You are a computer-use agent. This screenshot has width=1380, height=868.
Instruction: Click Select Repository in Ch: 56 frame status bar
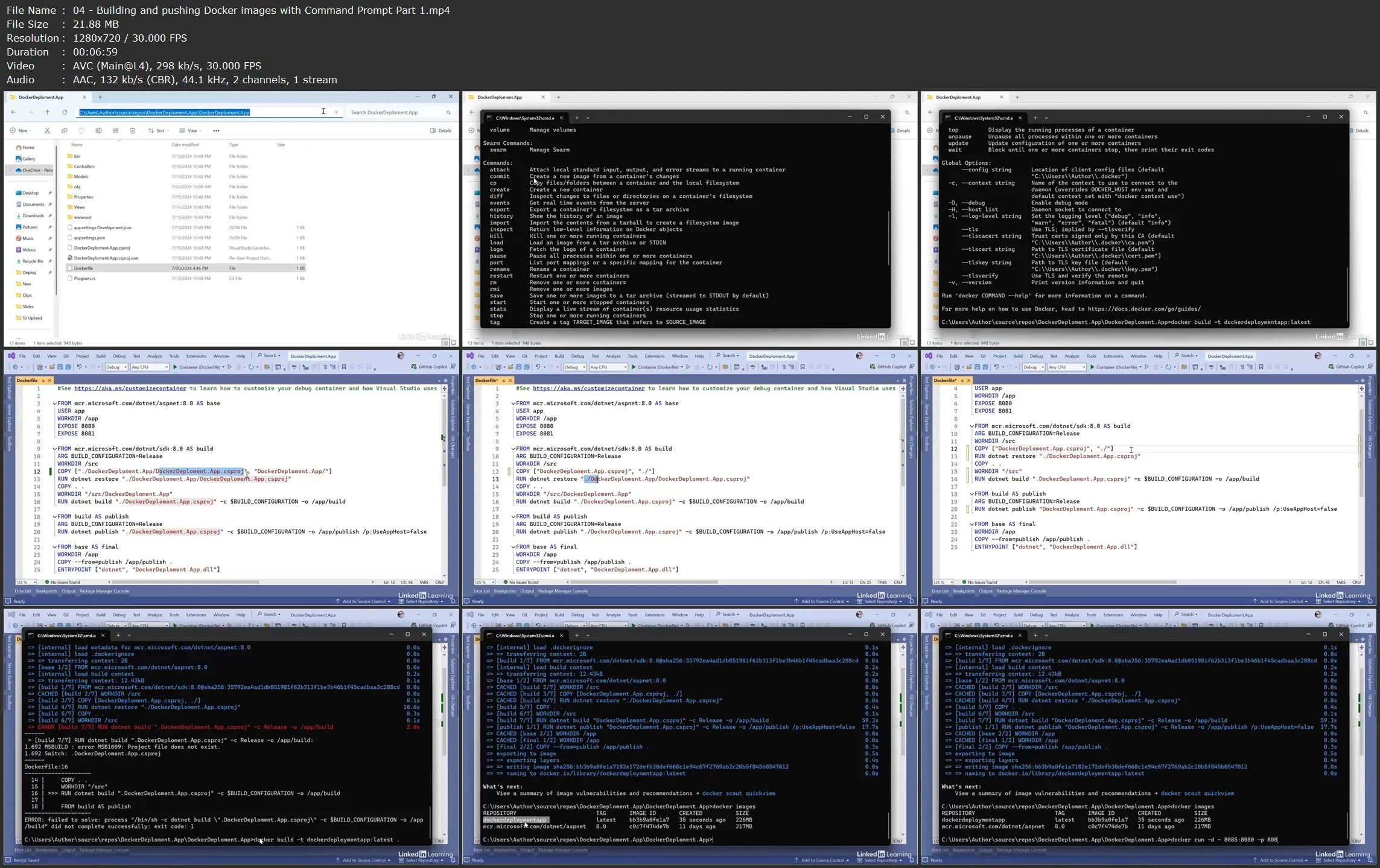coord(421,601)
